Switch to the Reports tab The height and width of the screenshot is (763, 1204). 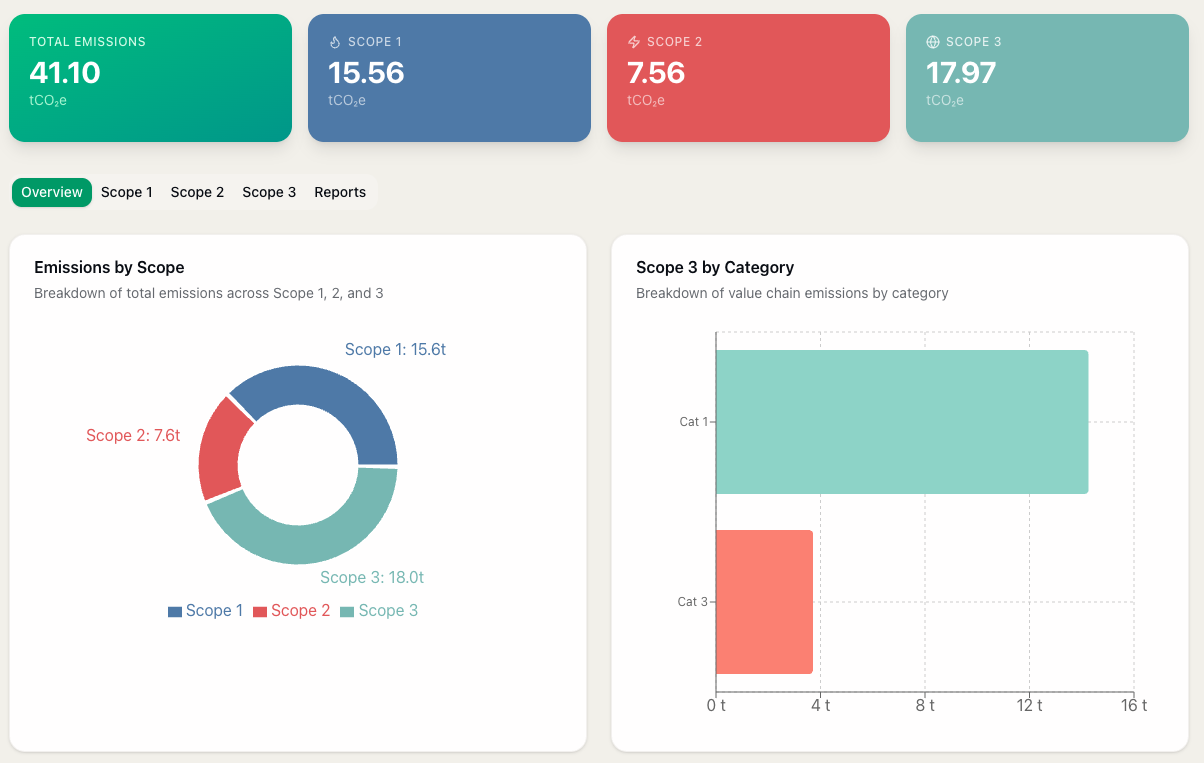point(340,192)
